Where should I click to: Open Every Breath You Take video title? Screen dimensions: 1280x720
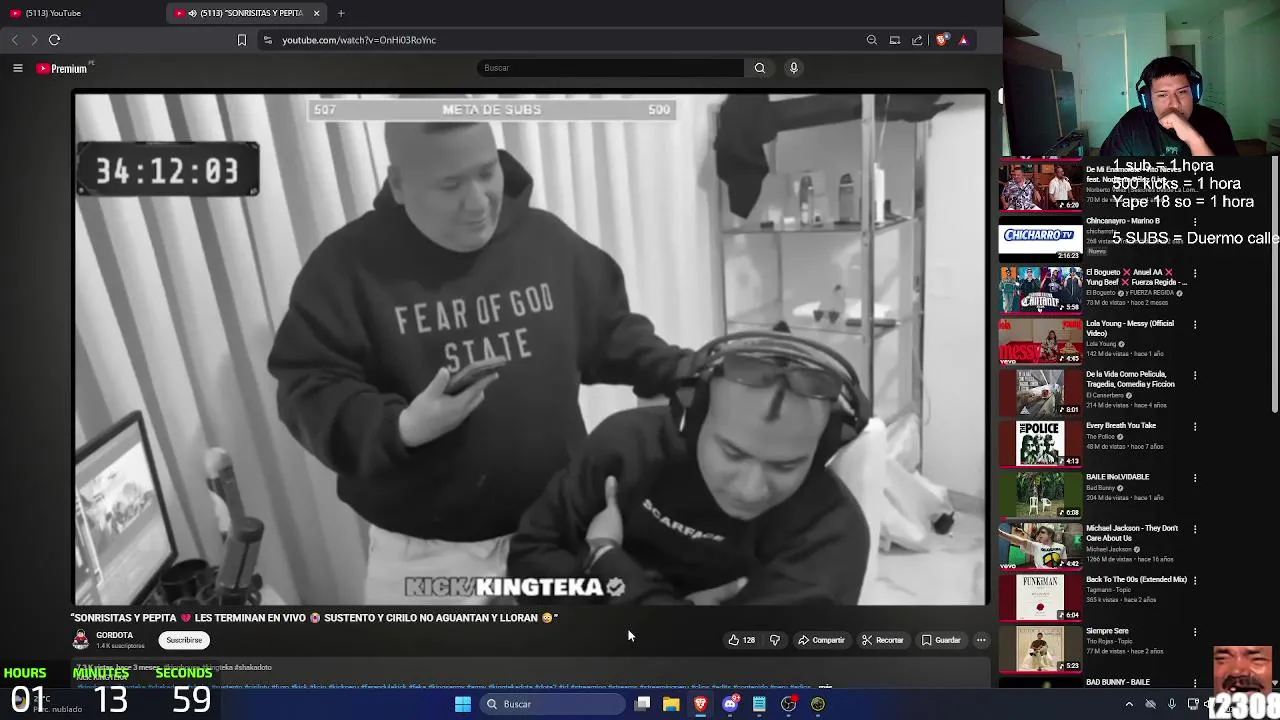tap(1121, 425)
